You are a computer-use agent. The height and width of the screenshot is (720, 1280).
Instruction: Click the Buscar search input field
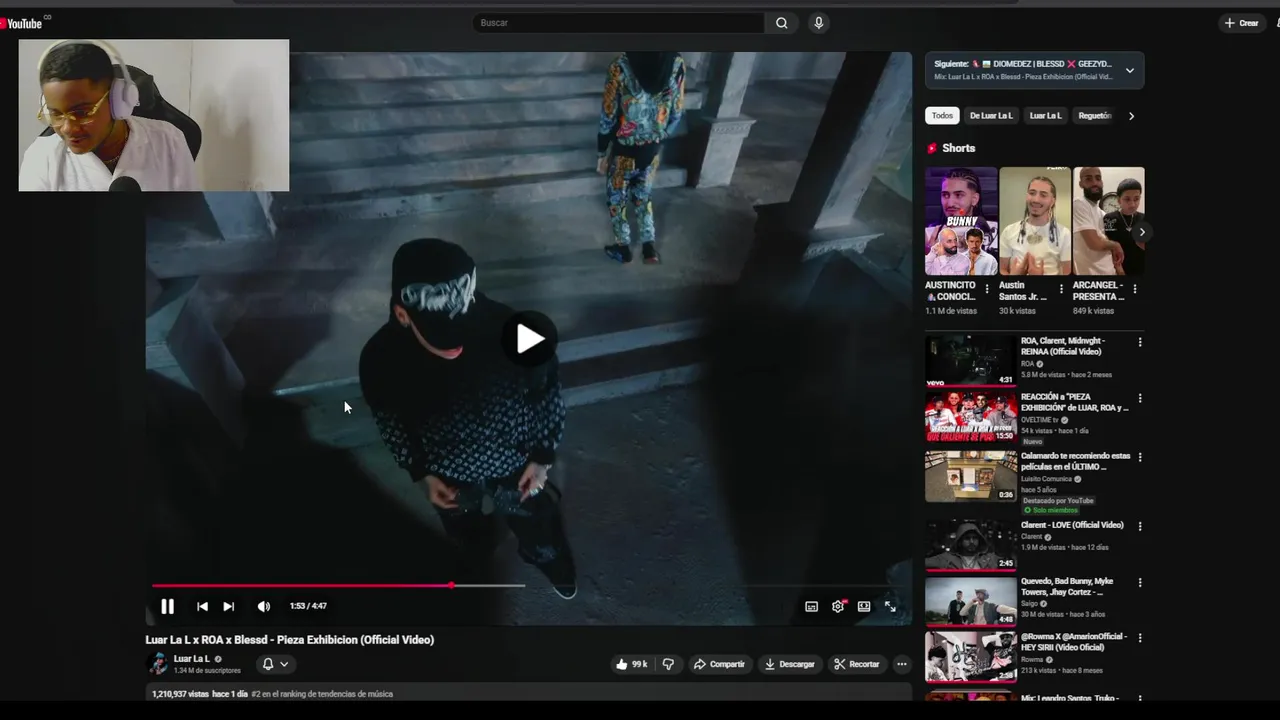tap(618, 23)
